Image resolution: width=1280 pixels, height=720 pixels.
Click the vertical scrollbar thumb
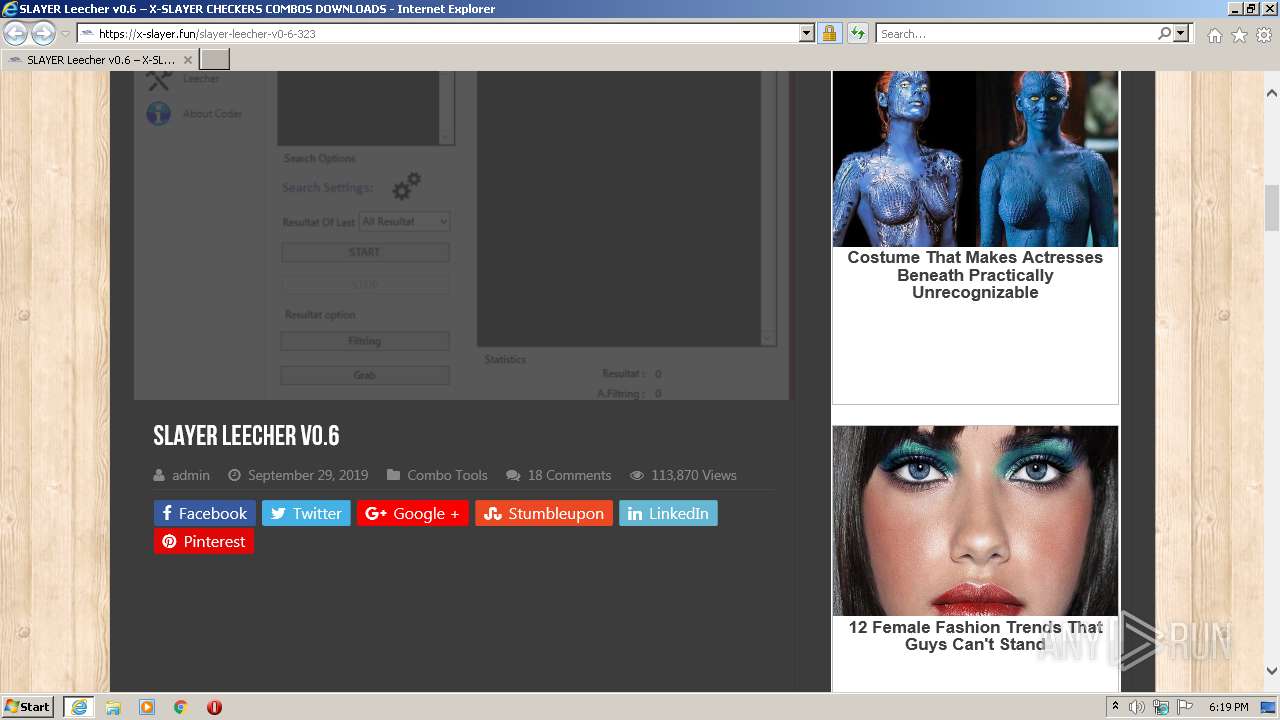1272,208
